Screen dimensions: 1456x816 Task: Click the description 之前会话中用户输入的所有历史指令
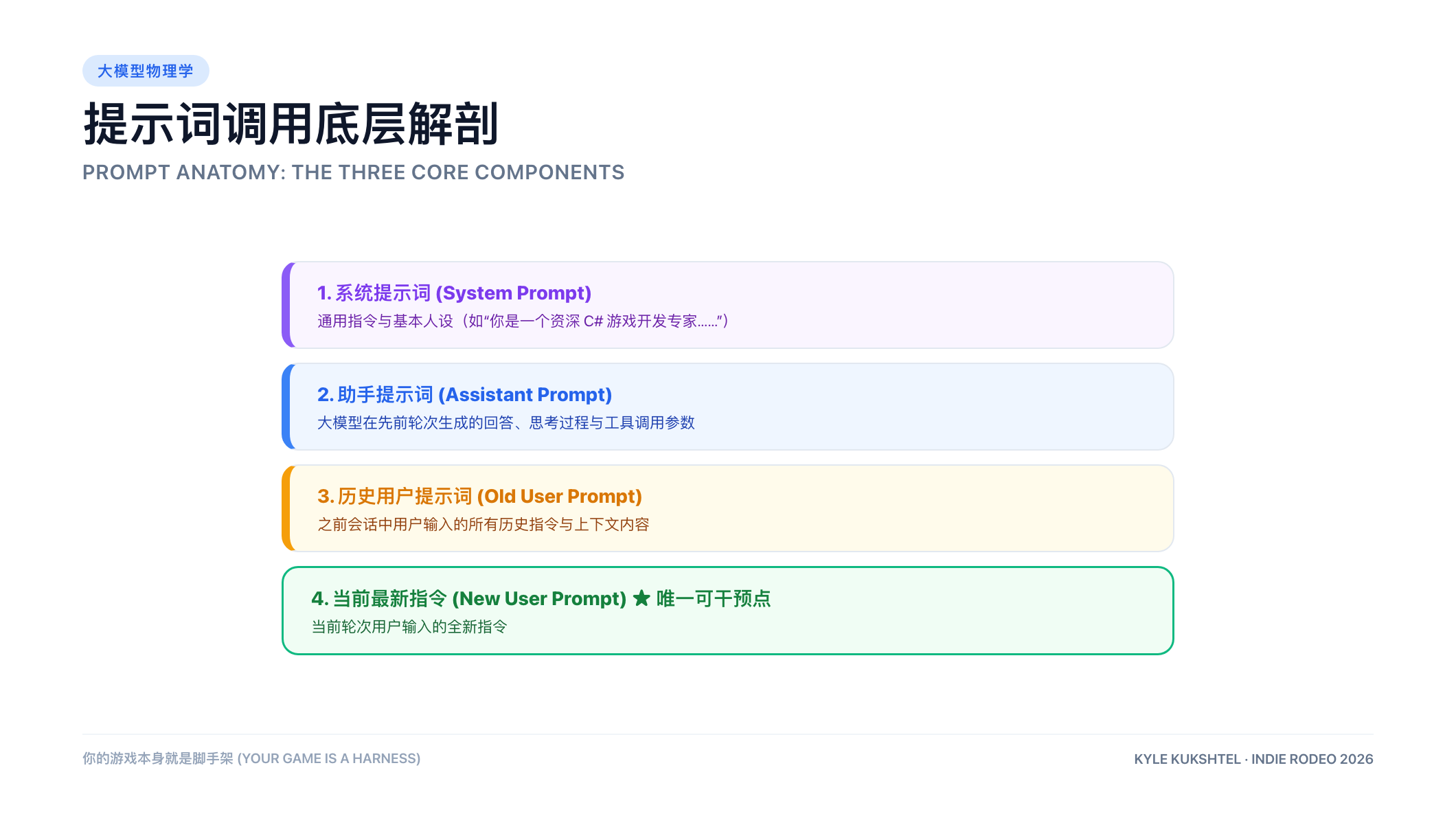(x=484, y=525)
